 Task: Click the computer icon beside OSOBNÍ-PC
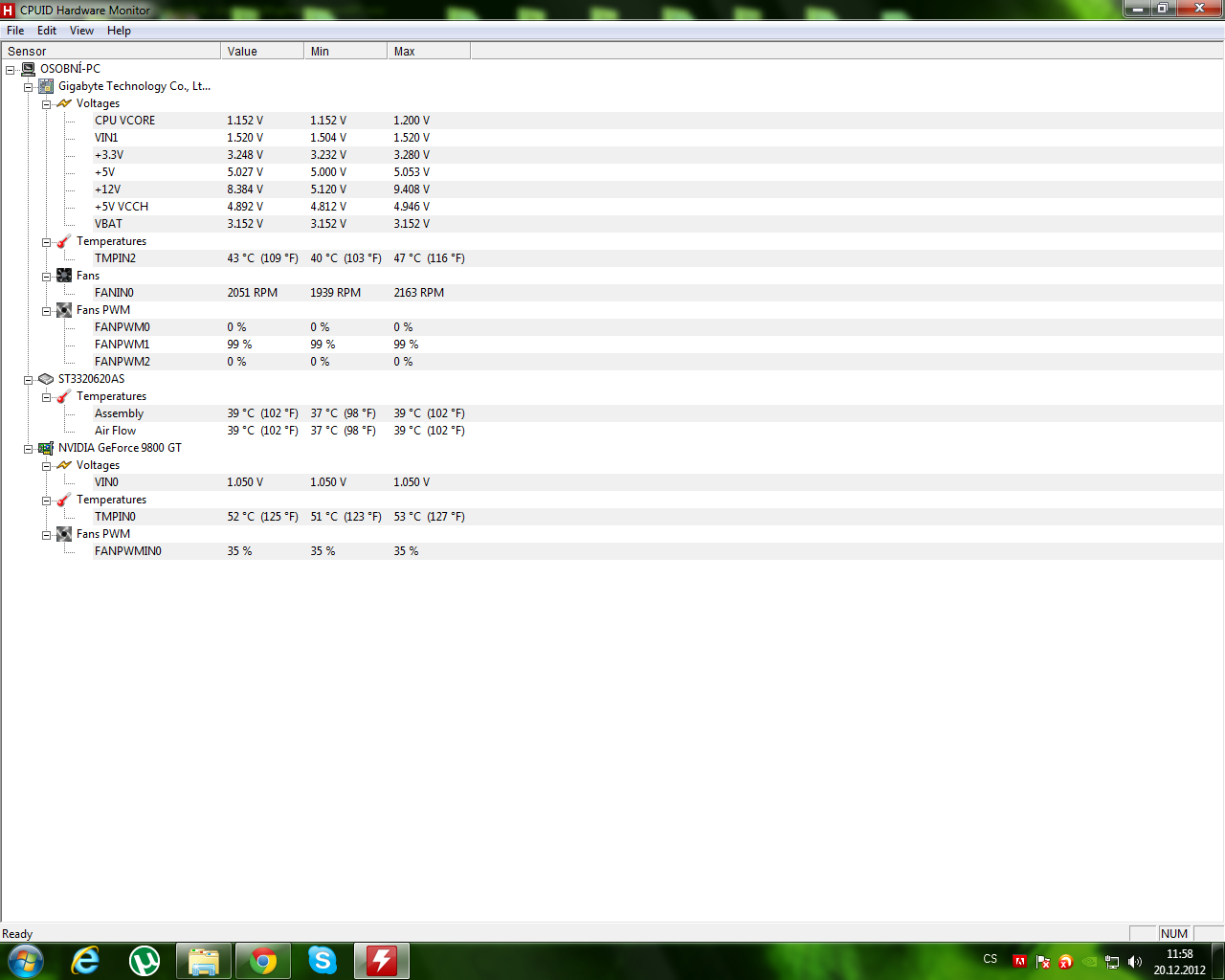(28, 69)
